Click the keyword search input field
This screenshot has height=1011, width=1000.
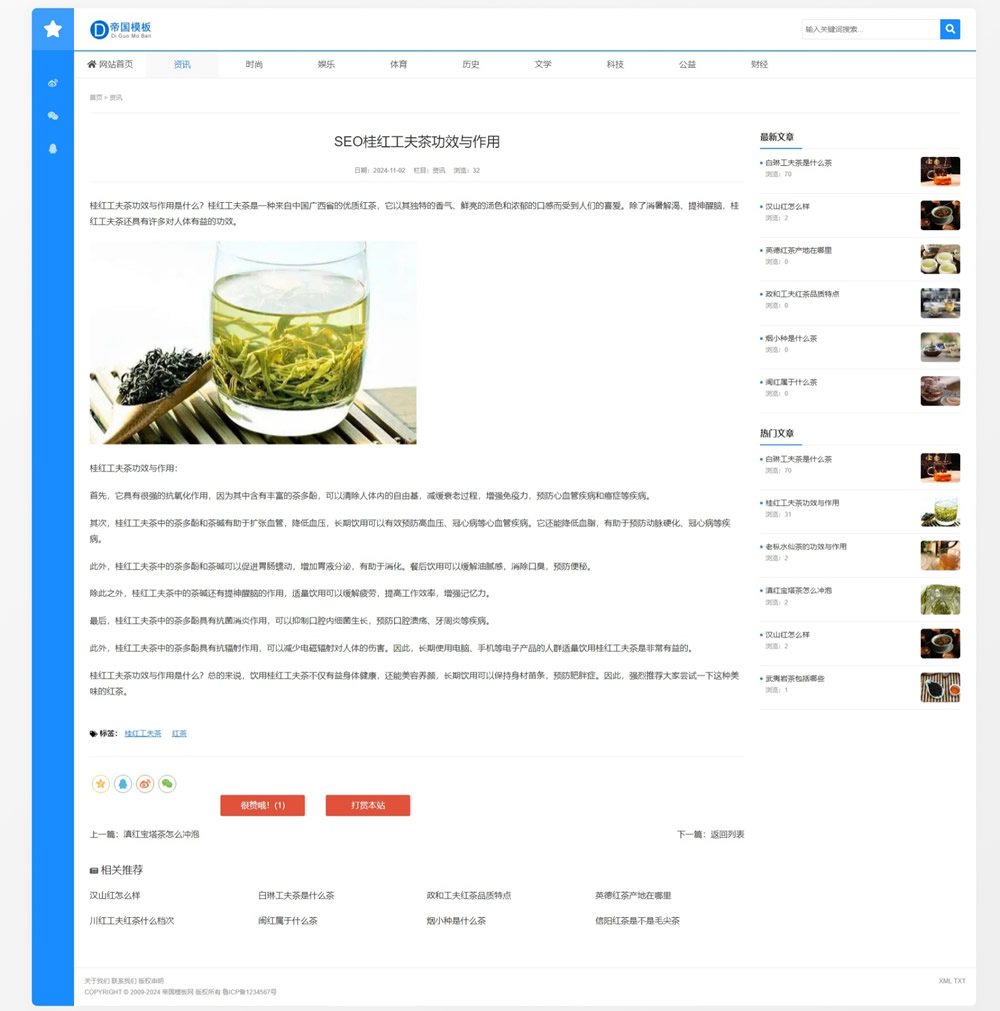[869, 29]
